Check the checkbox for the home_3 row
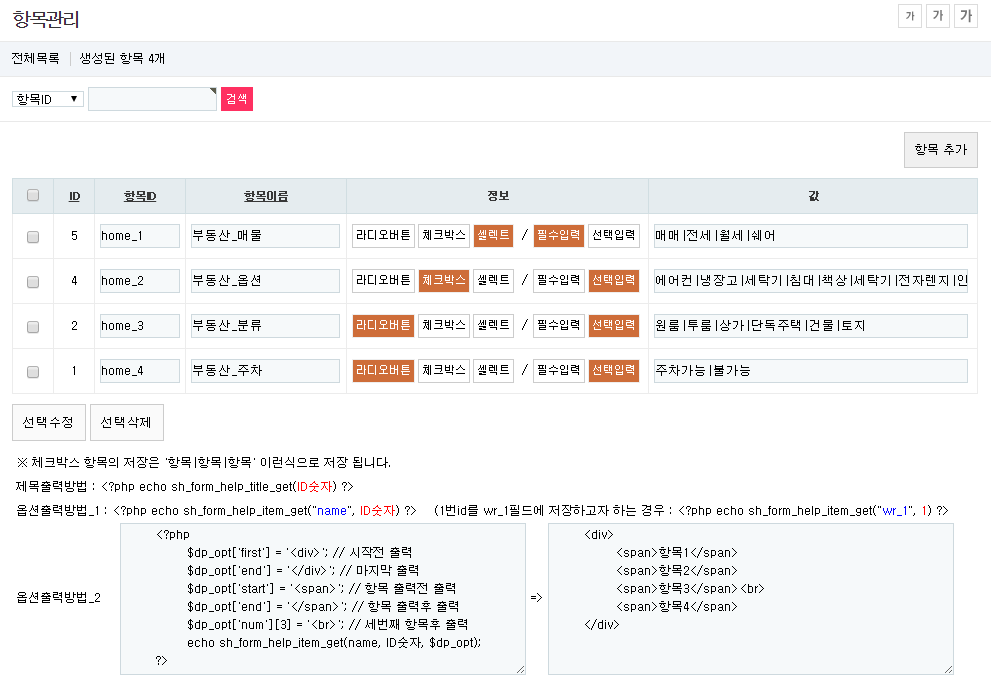The width and height of the screenshot is (991, 692). (x=33, y=326)
